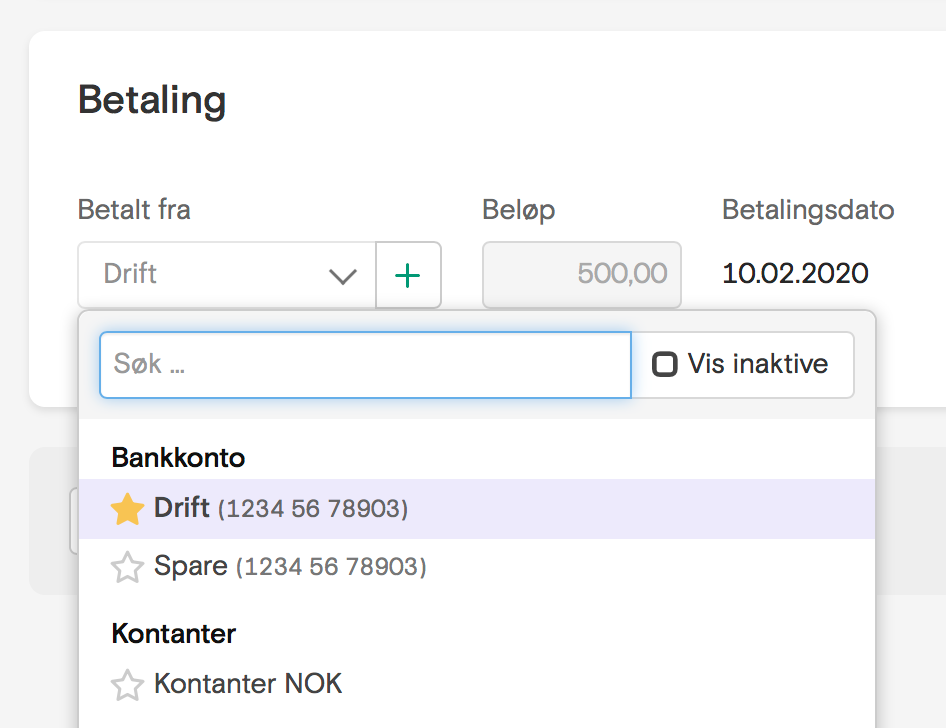The width and height of the screenshot is (946, 728).
Task: Click the Bankkonto group header
Action: coord(178,458)
